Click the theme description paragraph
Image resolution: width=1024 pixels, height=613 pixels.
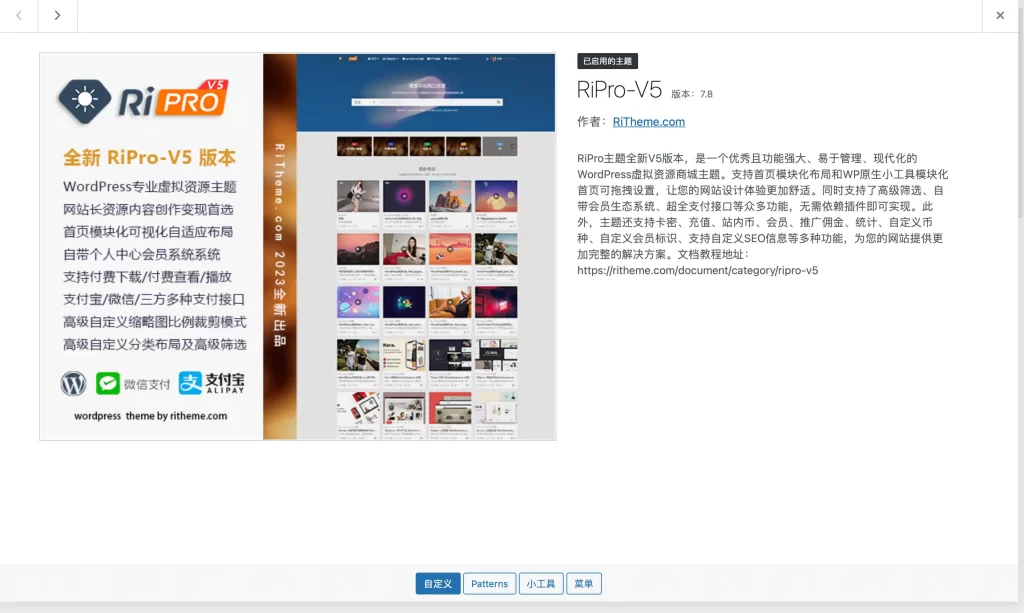[760, 206]
